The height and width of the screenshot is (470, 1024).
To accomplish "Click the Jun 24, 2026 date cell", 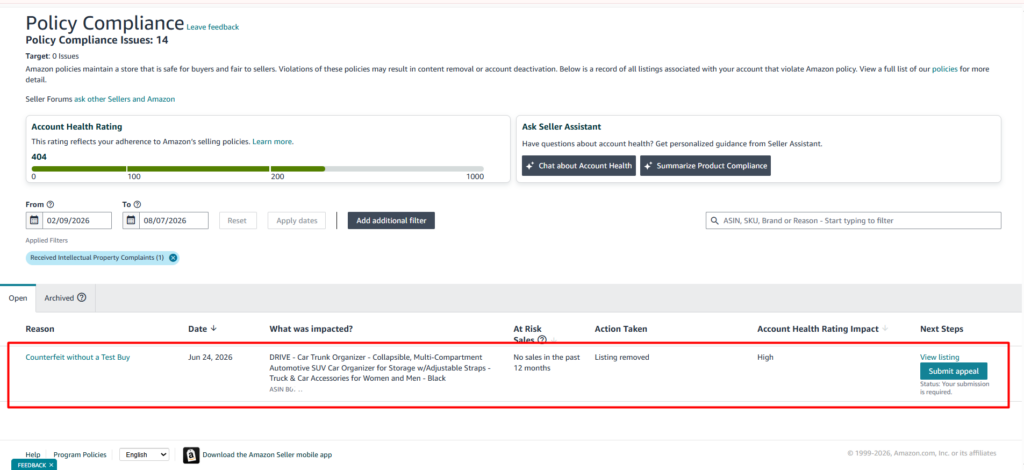I will click(x=210, y=357).
